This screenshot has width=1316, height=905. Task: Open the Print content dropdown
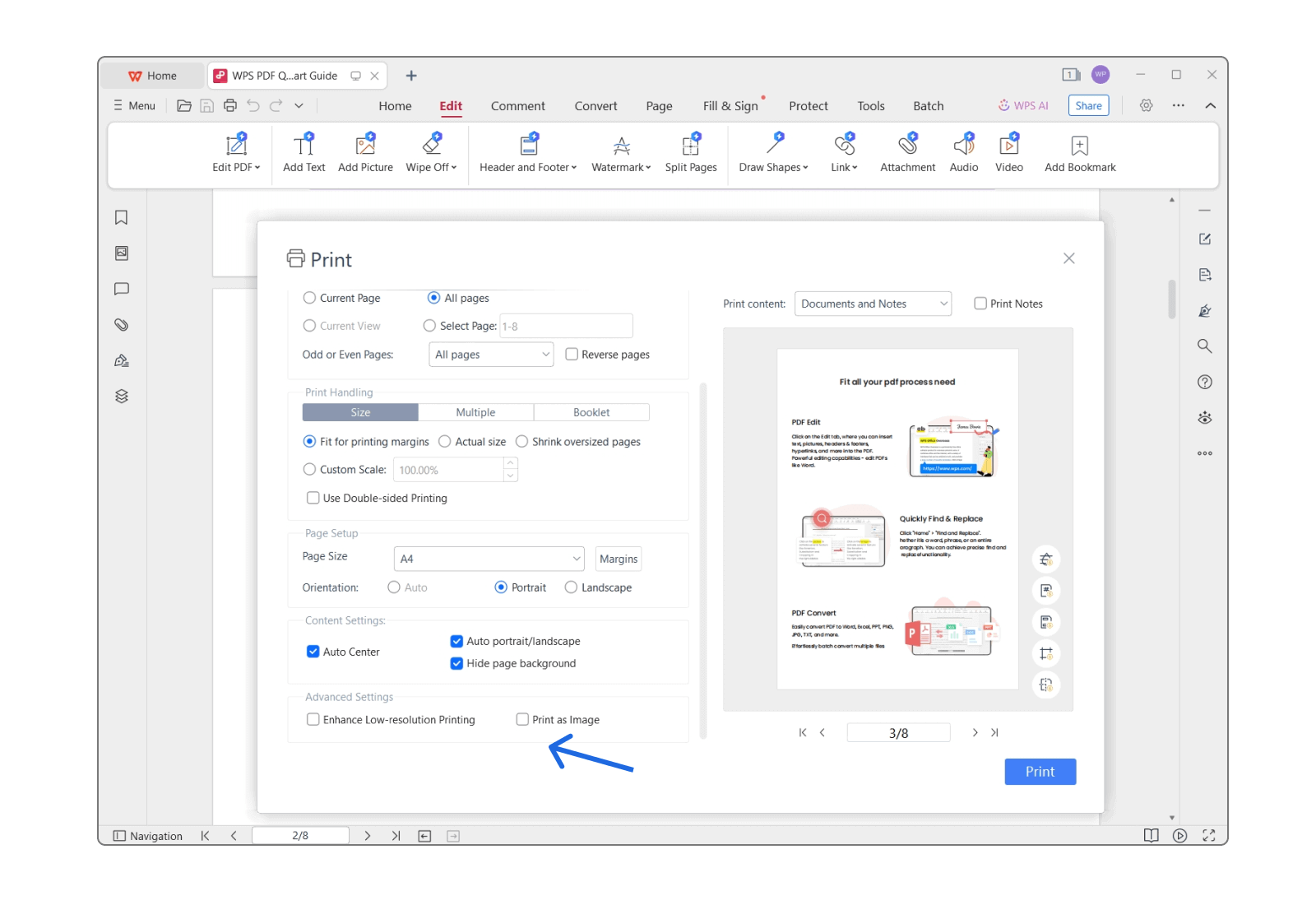873,304
